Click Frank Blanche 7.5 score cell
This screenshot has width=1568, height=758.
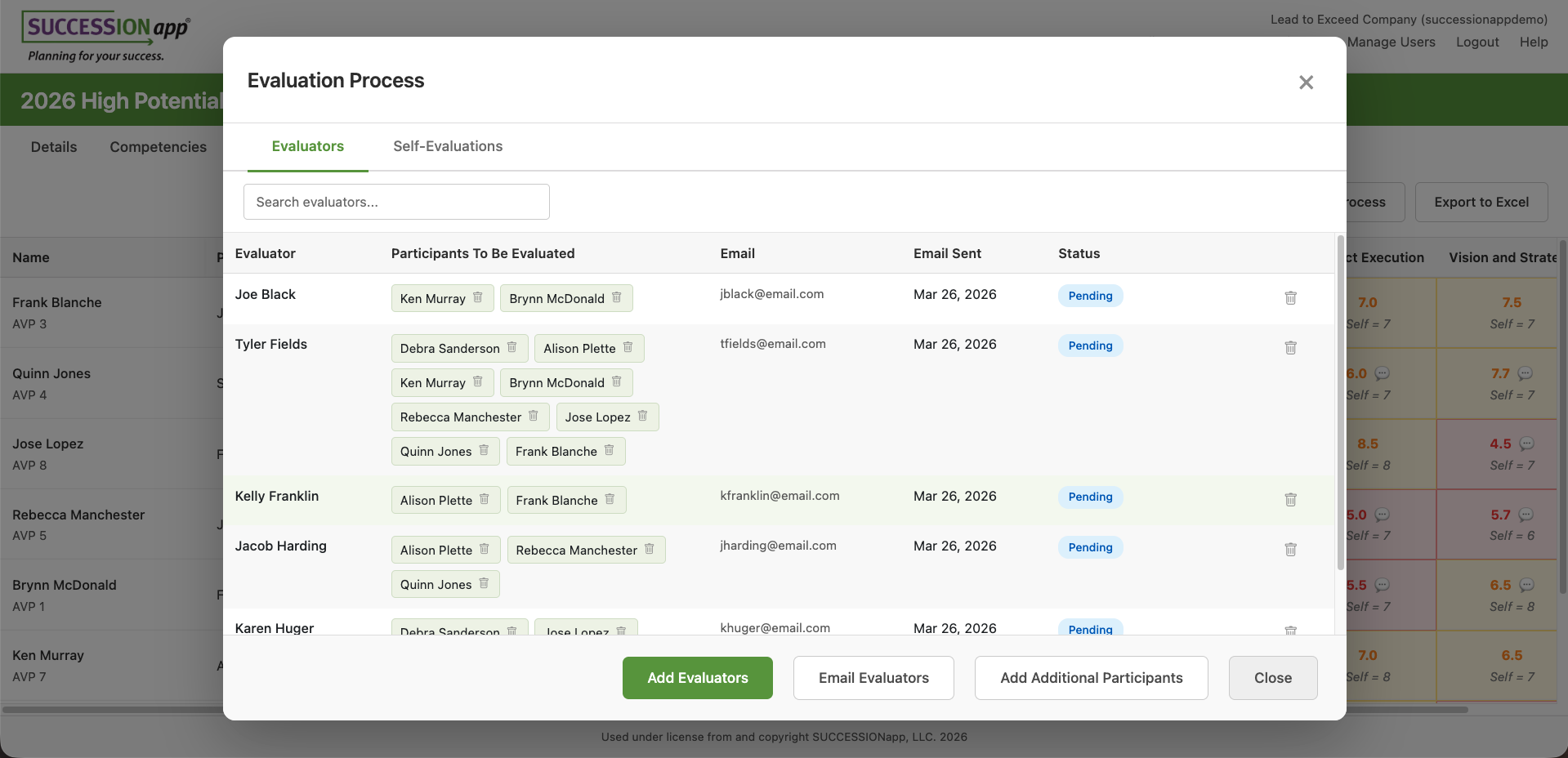coord(1497,313)
